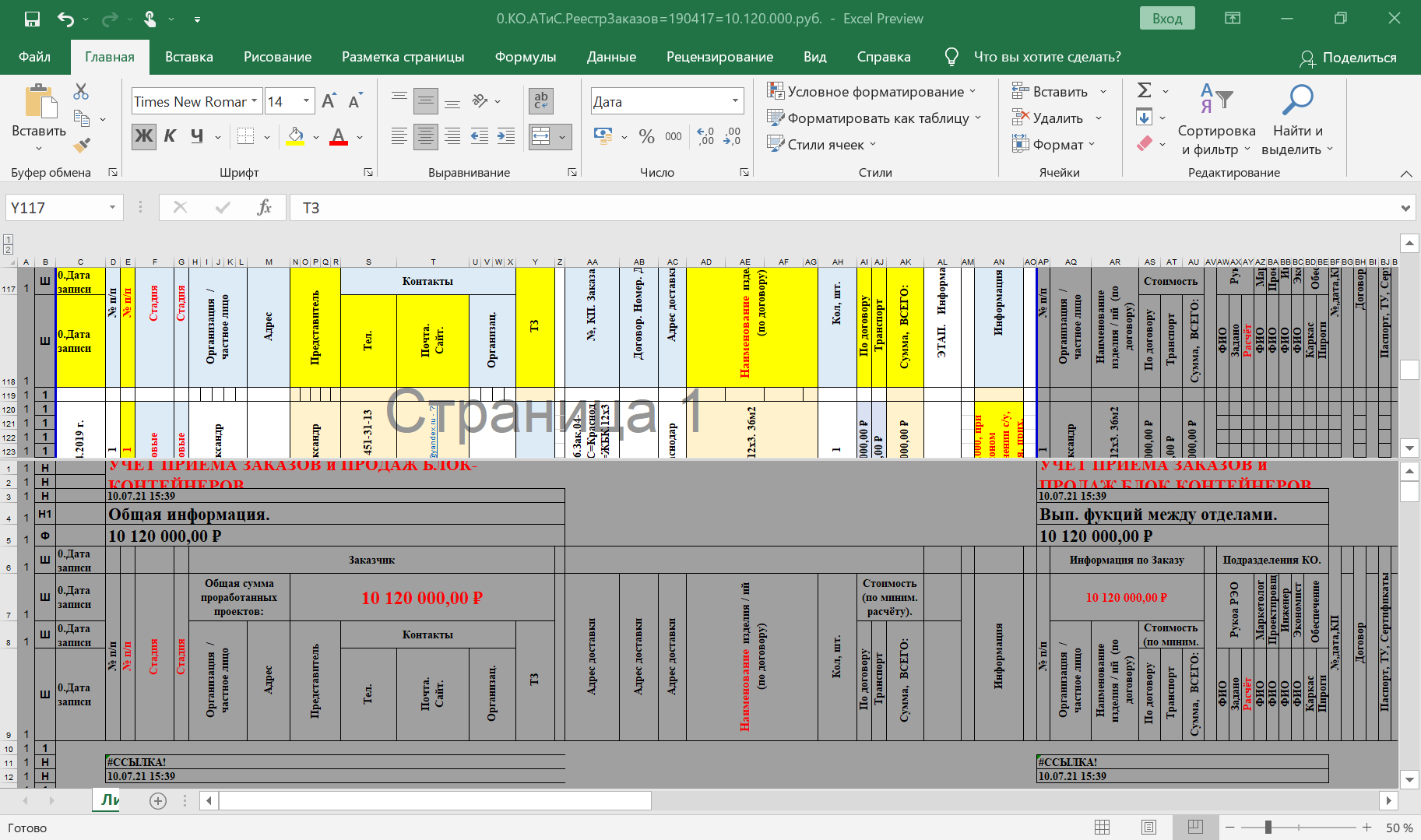Viewport: 1421px width, 840px height.
Task: Toggle wrap text button
Action: [x=541, y=101]
